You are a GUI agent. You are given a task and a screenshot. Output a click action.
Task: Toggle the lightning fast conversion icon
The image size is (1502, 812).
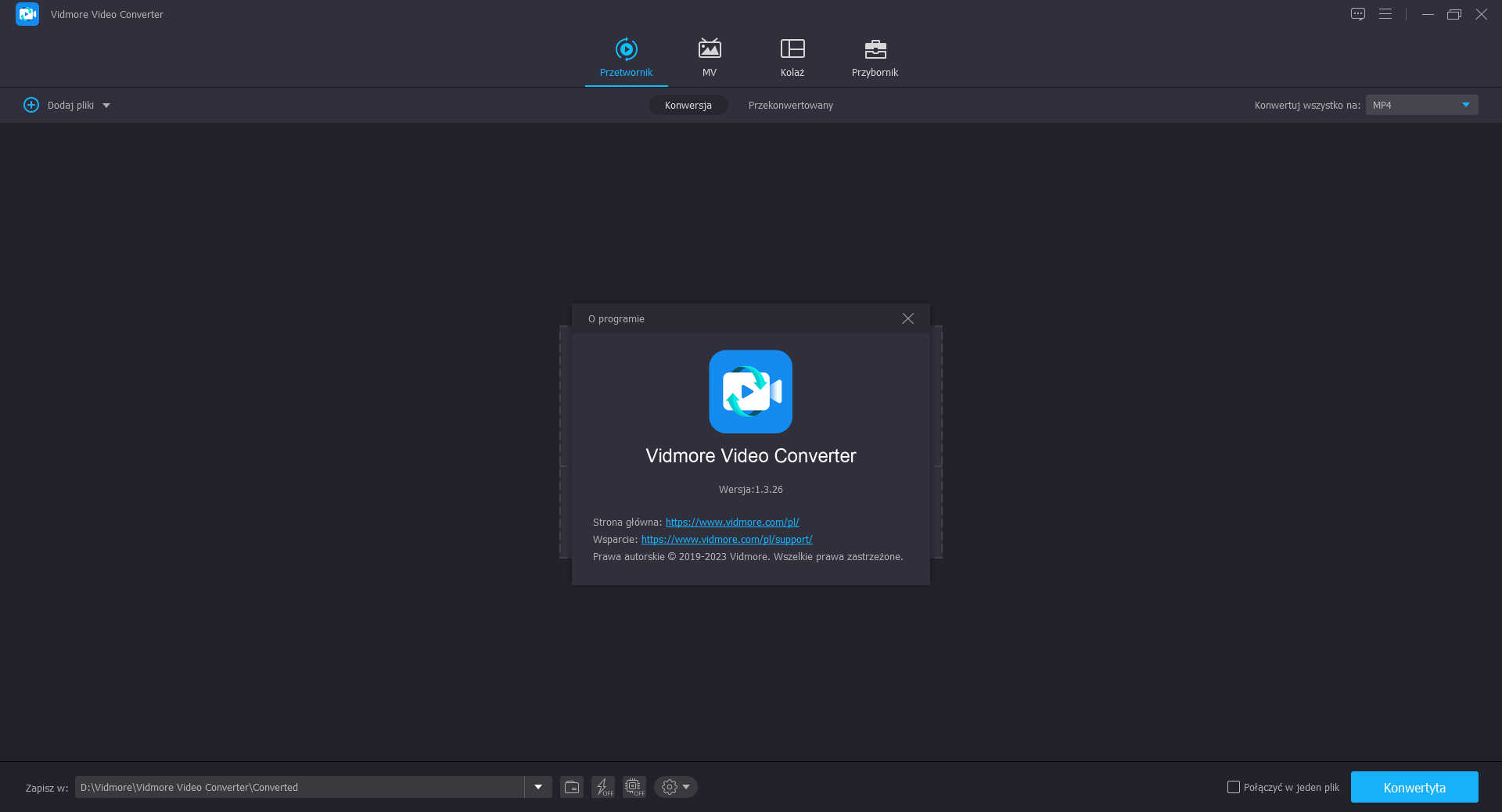[603, 787]
